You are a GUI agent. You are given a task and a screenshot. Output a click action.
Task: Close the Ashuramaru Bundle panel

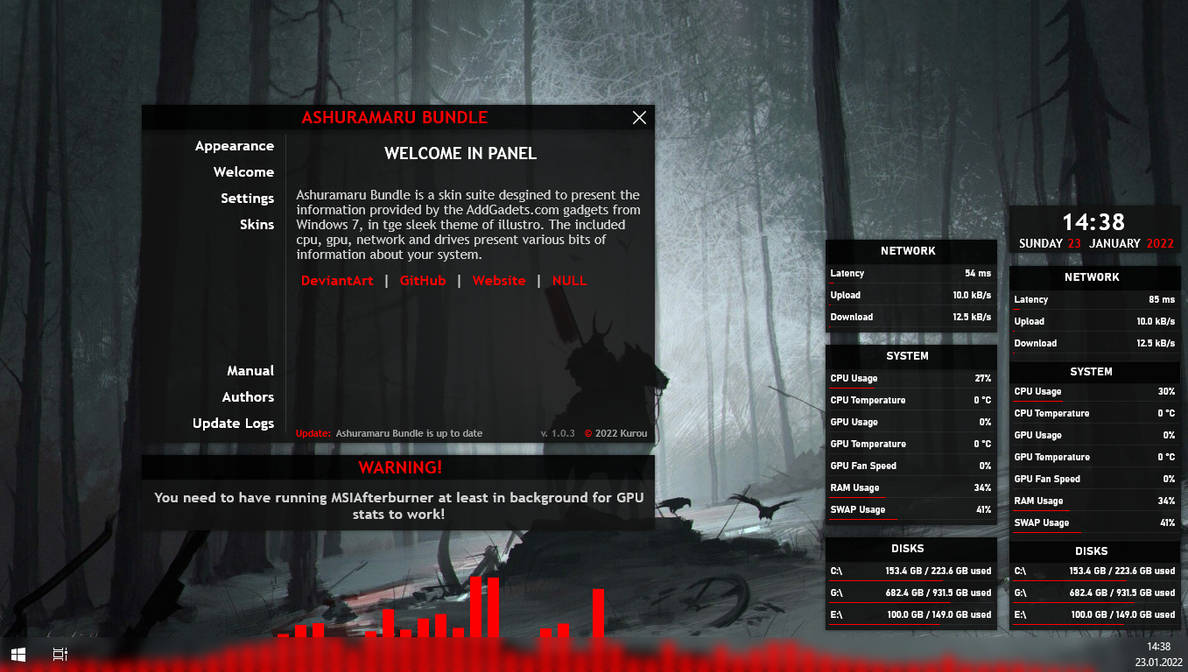tap(639, 118)
